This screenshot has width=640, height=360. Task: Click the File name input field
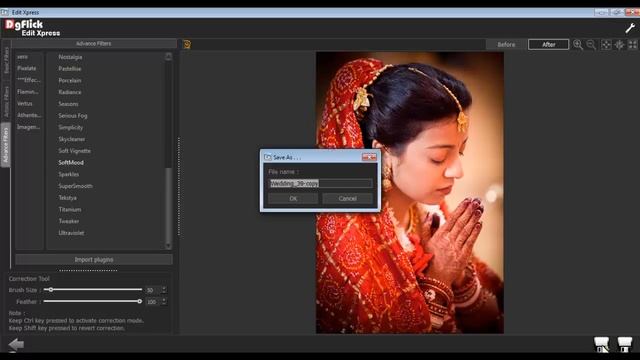click(x=320, y=184)
